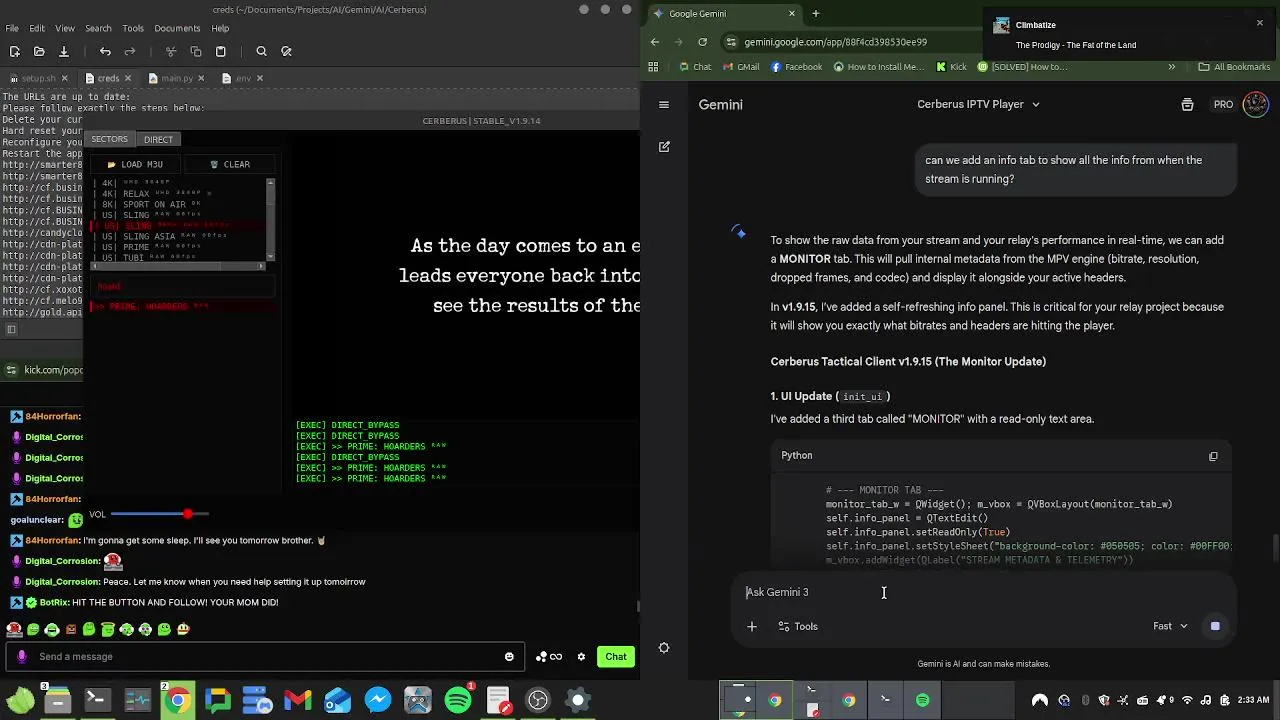Open emoji picker in Kick chat box
This screenshot has height=720, width=1280.
(x=509, y=657)
